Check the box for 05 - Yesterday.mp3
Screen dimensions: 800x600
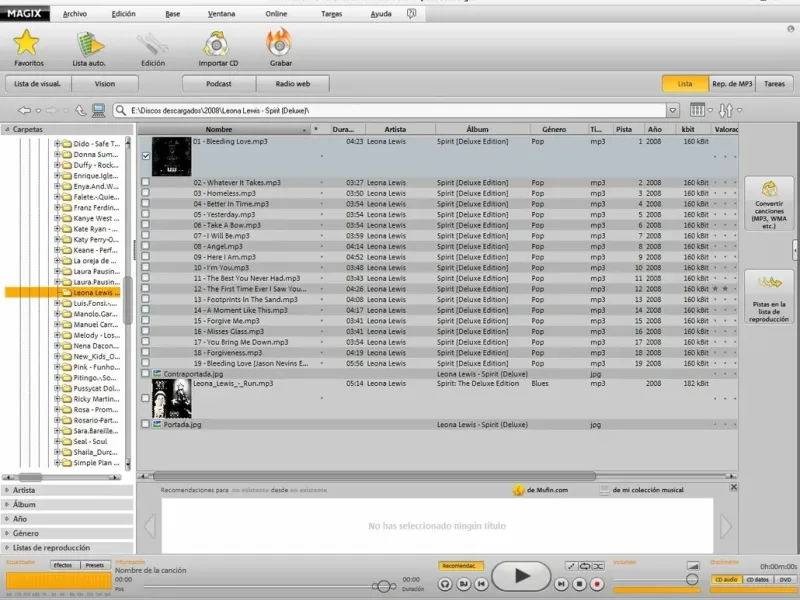point(145,214)
